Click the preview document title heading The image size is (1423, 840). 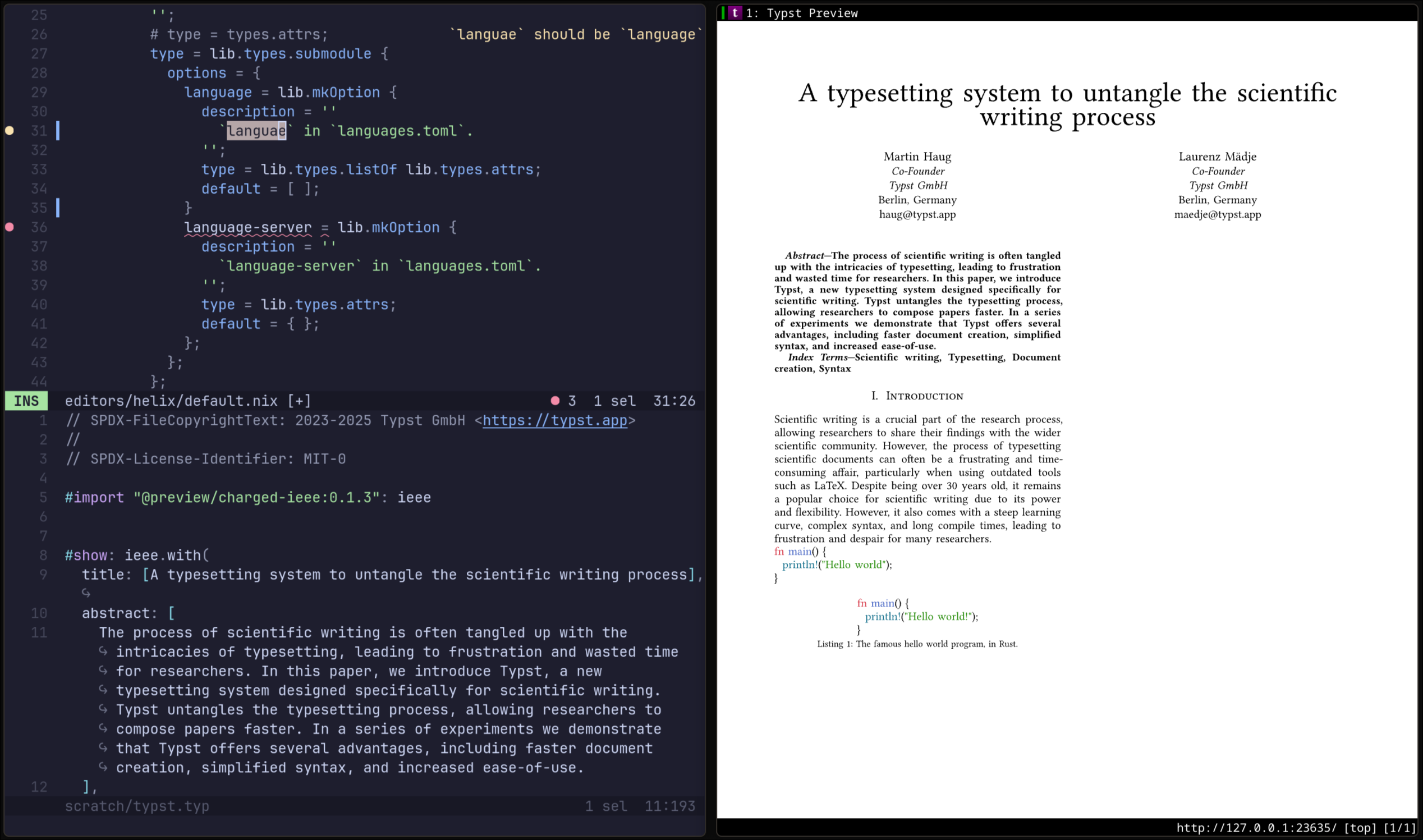point(1068,105)
